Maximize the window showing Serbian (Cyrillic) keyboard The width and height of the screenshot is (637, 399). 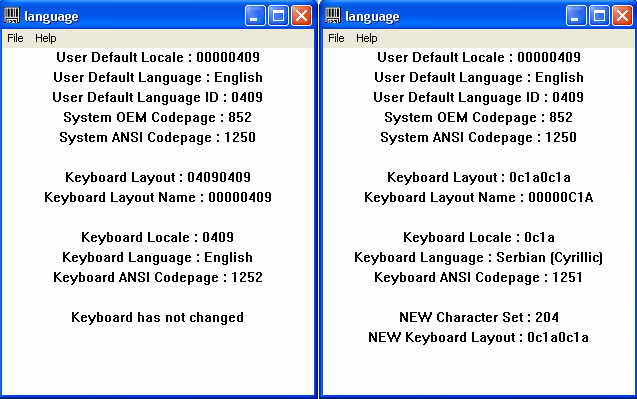(599, 16)
